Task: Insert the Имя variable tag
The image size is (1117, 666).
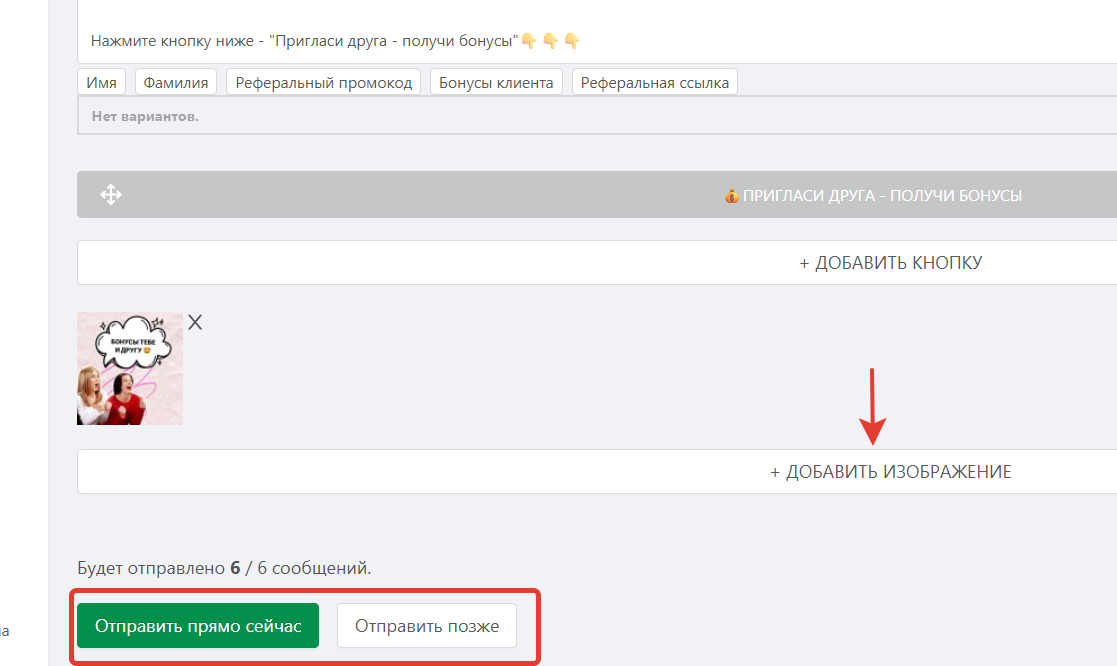Action: pyautogui.click(x=101, y=83)
